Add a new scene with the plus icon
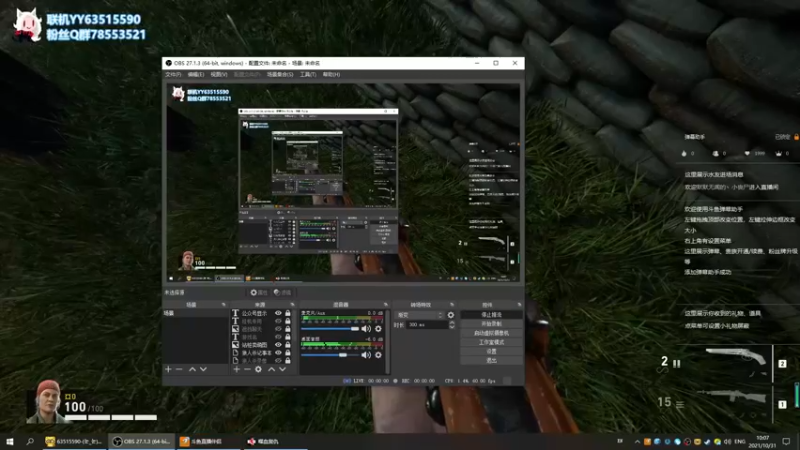The height and width of the screenshot is (450, 800). (168, 369)
